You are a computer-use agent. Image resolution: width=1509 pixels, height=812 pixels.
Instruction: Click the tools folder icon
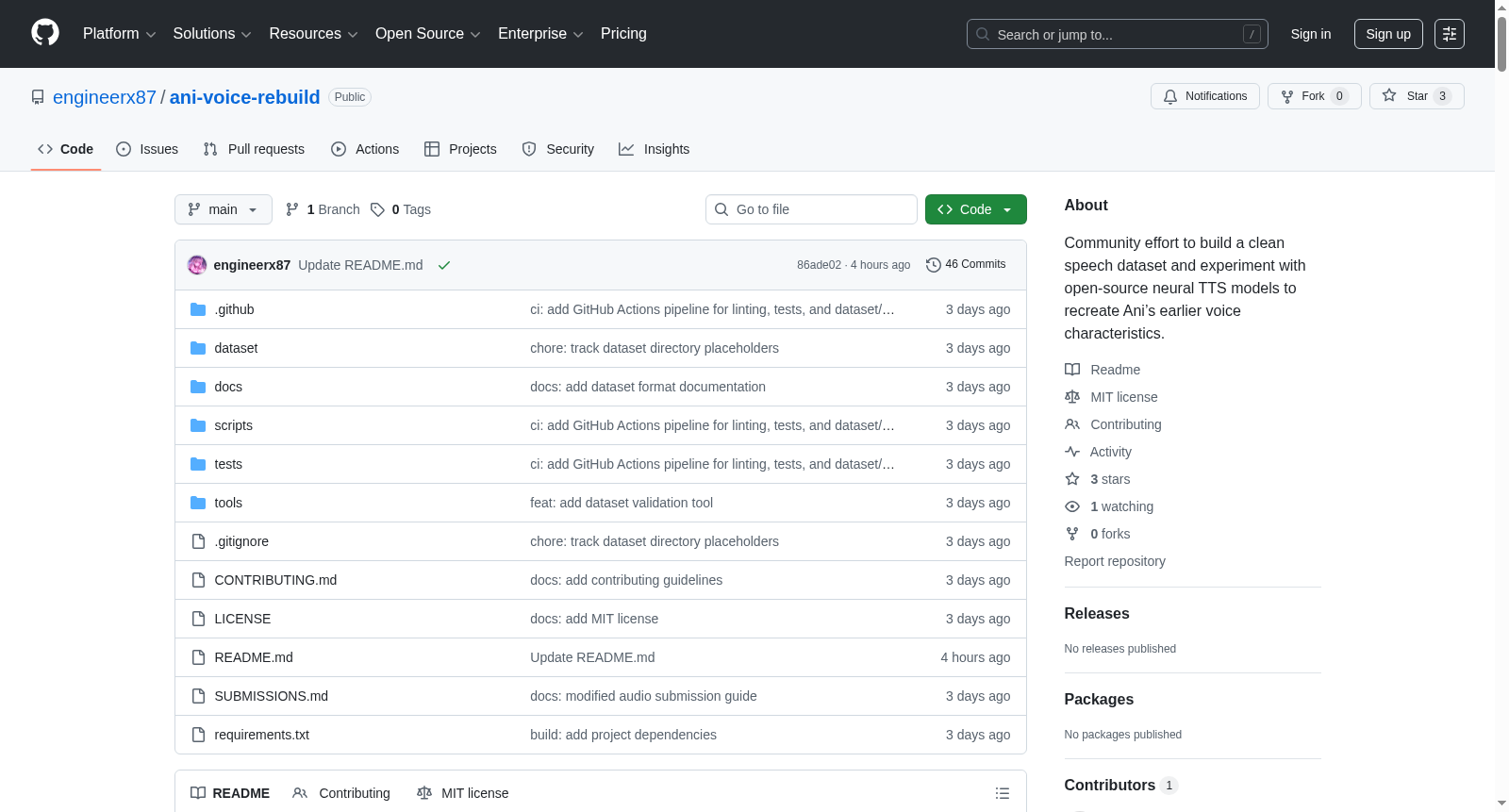coord(198,503)
